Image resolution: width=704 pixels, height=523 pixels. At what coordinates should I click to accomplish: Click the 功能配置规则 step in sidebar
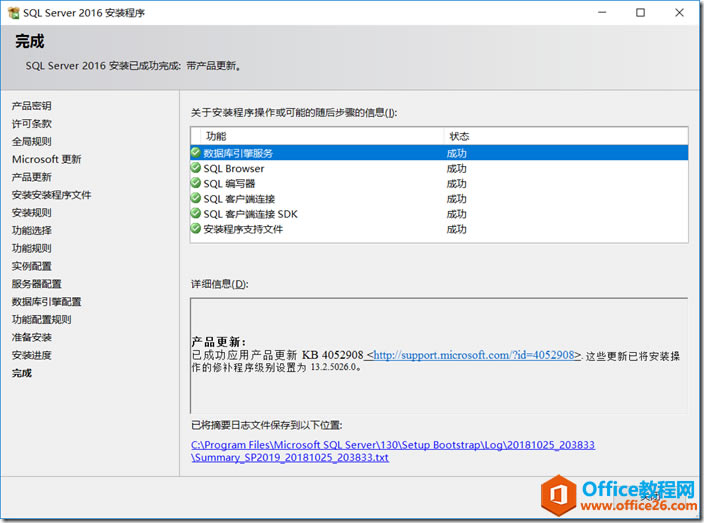point(41,320)
